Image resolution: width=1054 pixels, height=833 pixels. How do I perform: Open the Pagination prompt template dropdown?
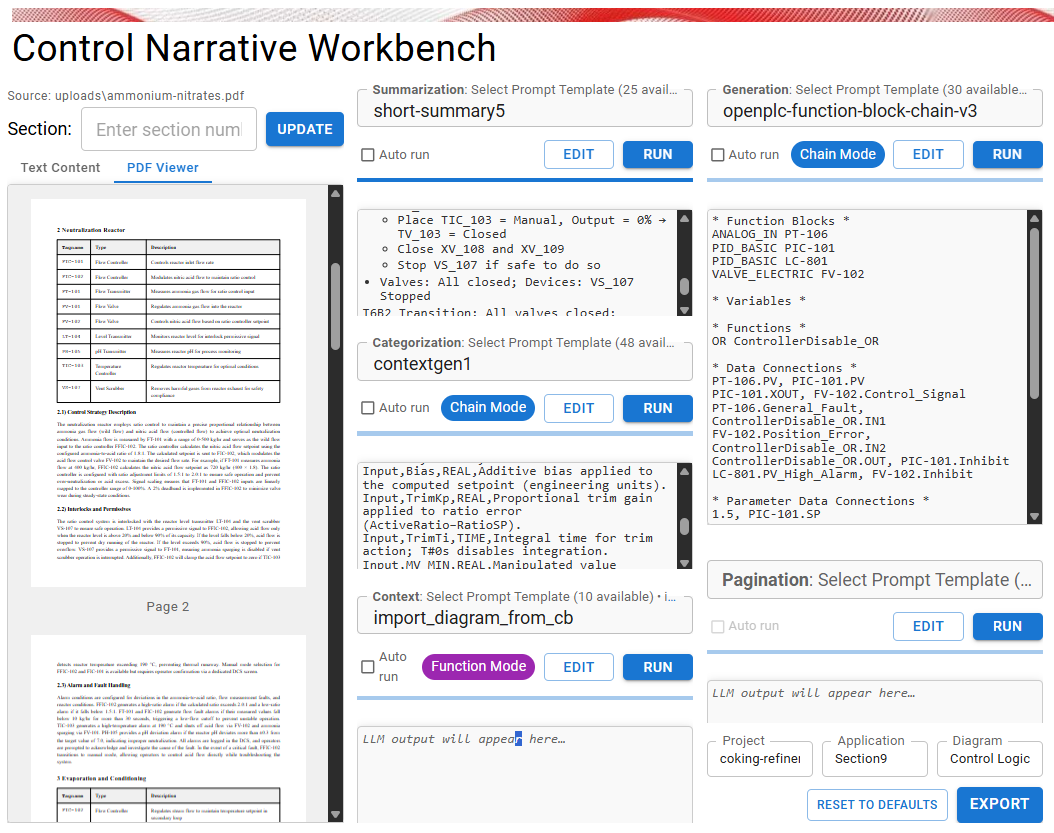pos(874,580)
